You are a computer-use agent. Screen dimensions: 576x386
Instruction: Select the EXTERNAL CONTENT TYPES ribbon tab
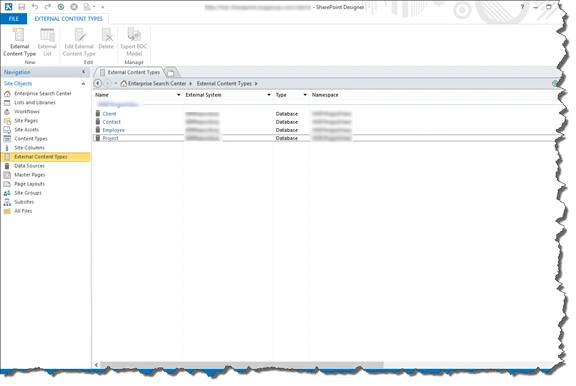click(x=69, y=19)
